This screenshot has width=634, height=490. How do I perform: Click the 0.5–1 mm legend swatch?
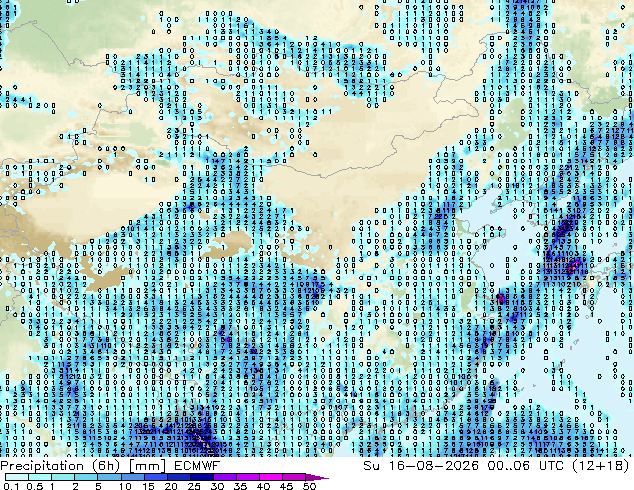40,477
